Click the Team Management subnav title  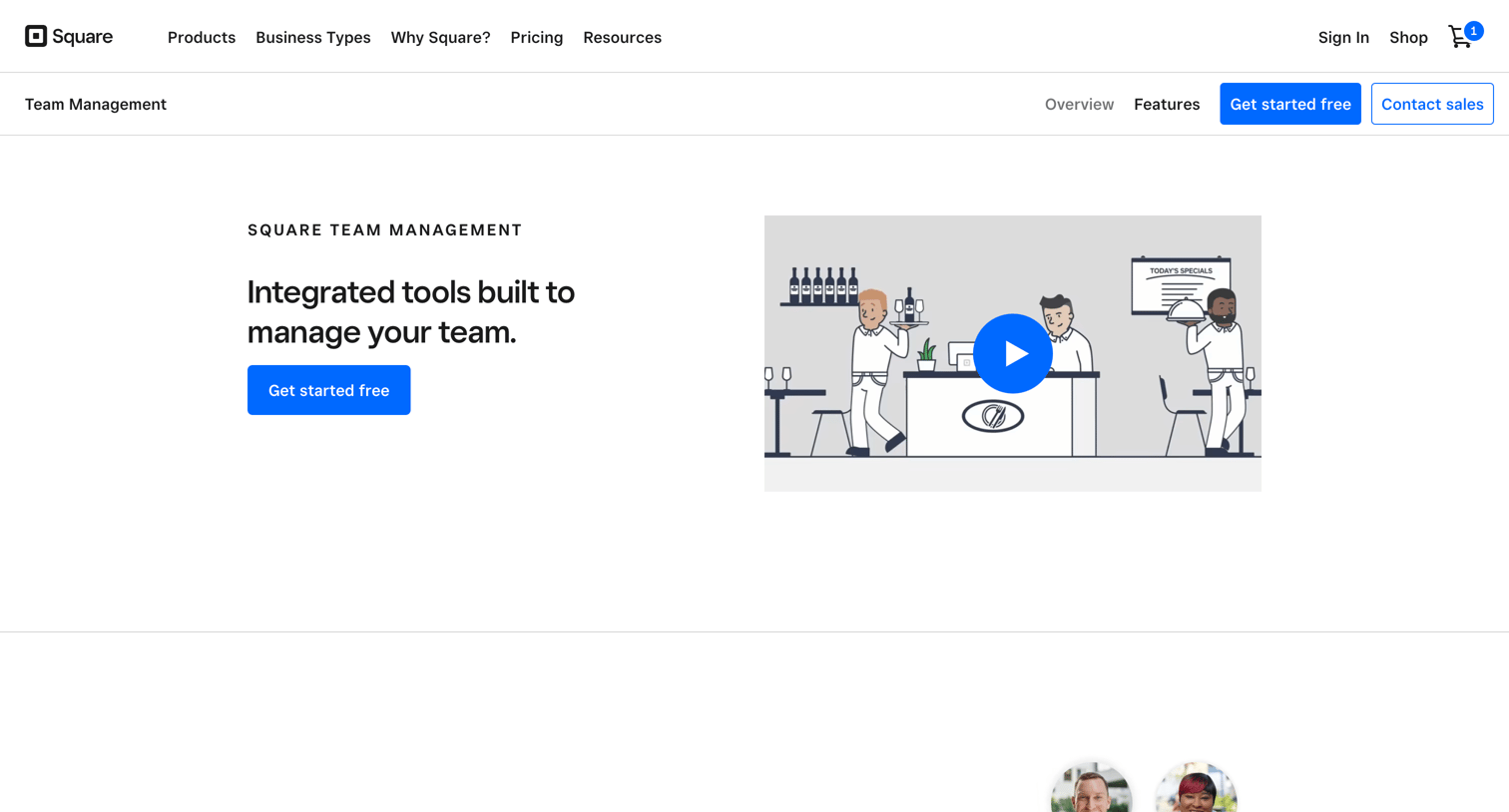(x=96, y=104)
